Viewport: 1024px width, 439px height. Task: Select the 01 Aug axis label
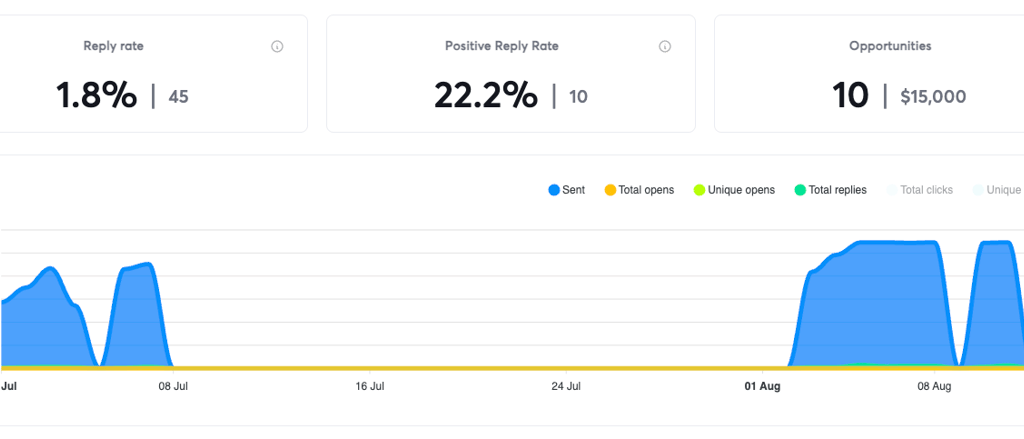coord(762,386)
